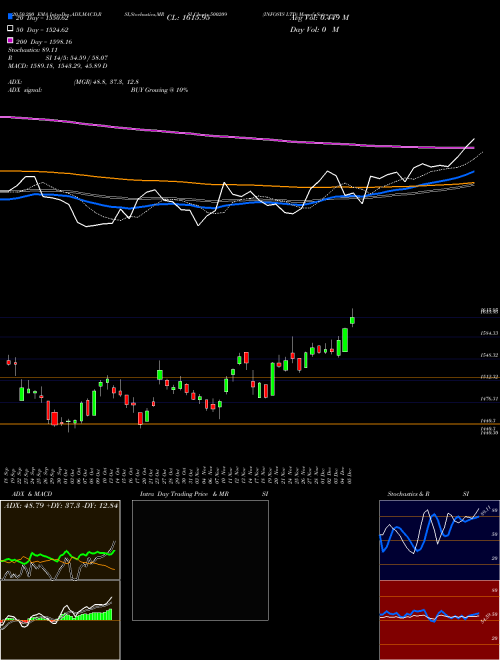The height and width of the screenshot is (660, 500).
Task: Click the white 50 Day legend swatch
Action: 10,29
